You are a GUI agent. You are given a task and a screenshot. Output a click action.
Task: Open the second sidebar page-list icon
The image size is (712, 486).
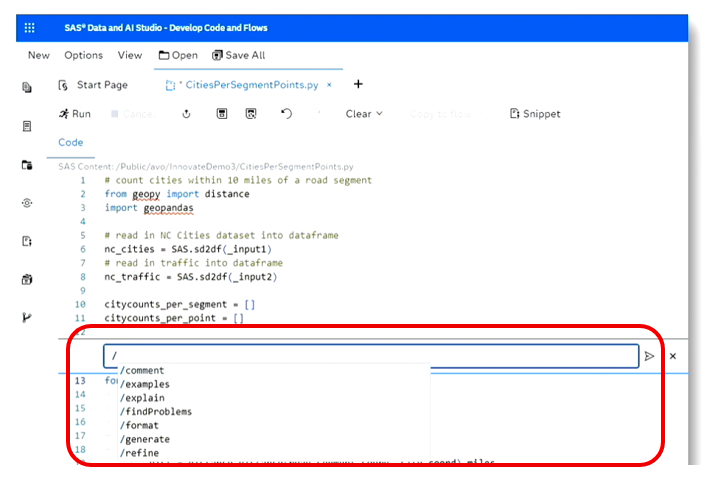[27, 126]
